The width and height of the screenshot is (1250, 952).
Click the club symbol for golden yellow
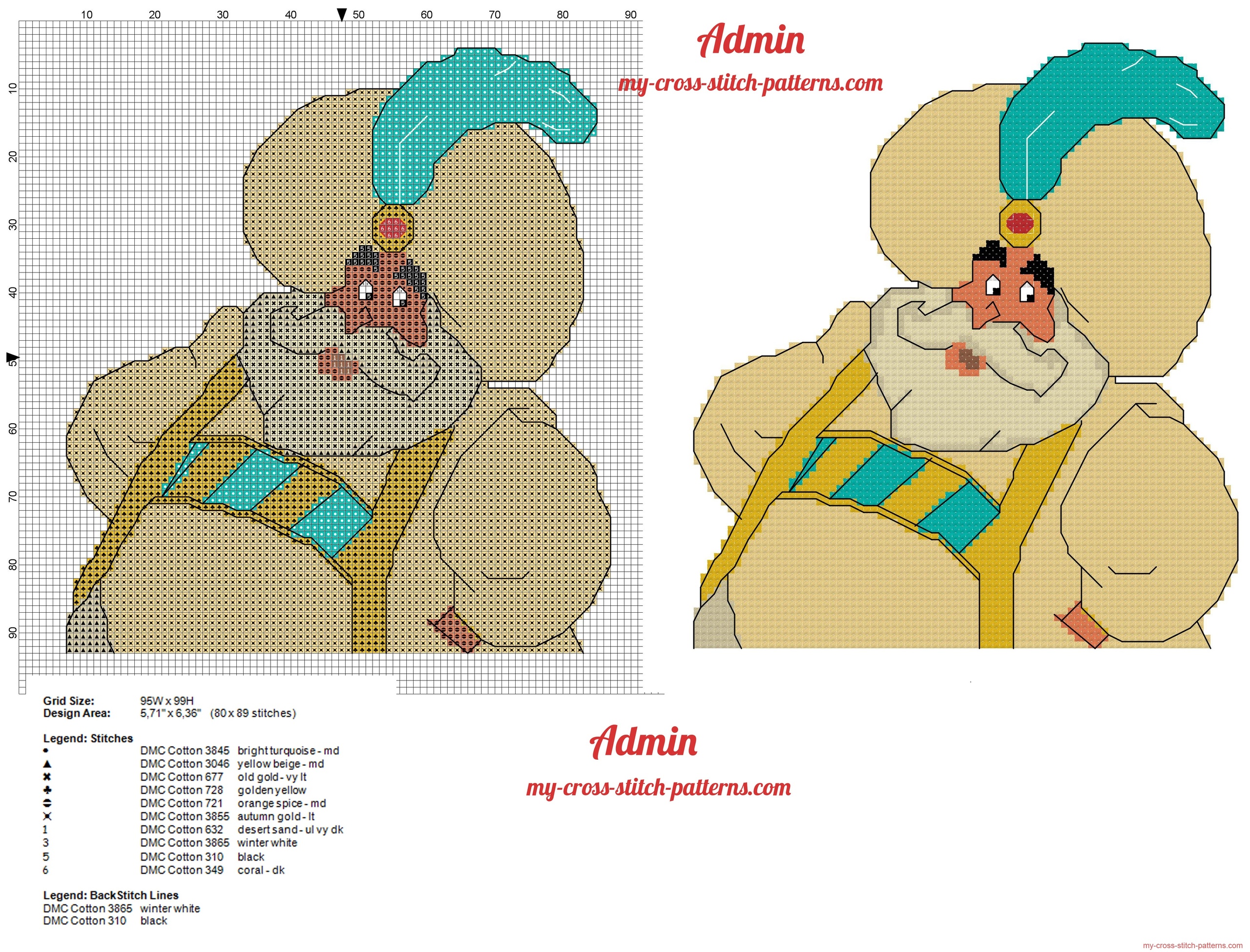(47, 790)
